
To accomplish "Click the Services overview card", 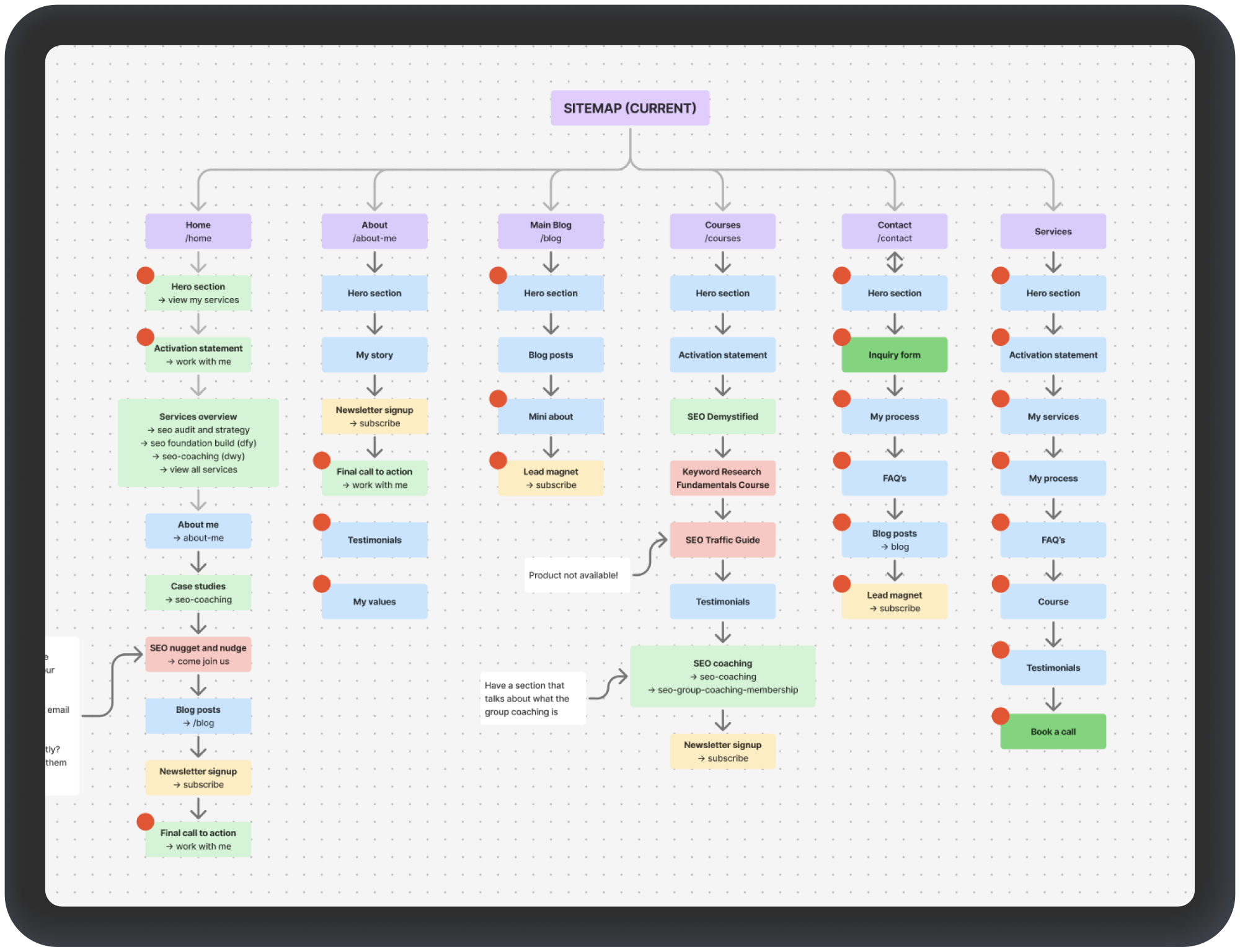I will coord(198,443).
